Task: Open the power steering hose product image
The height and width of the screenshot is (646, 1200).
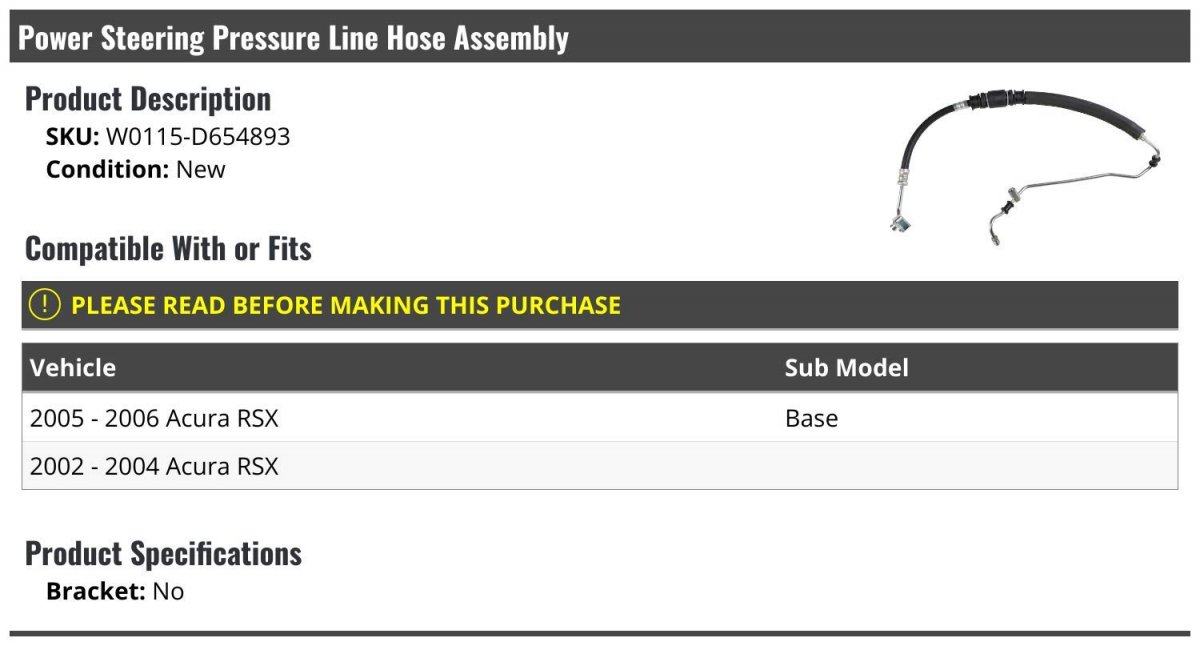Action: tap(1027, 166)
